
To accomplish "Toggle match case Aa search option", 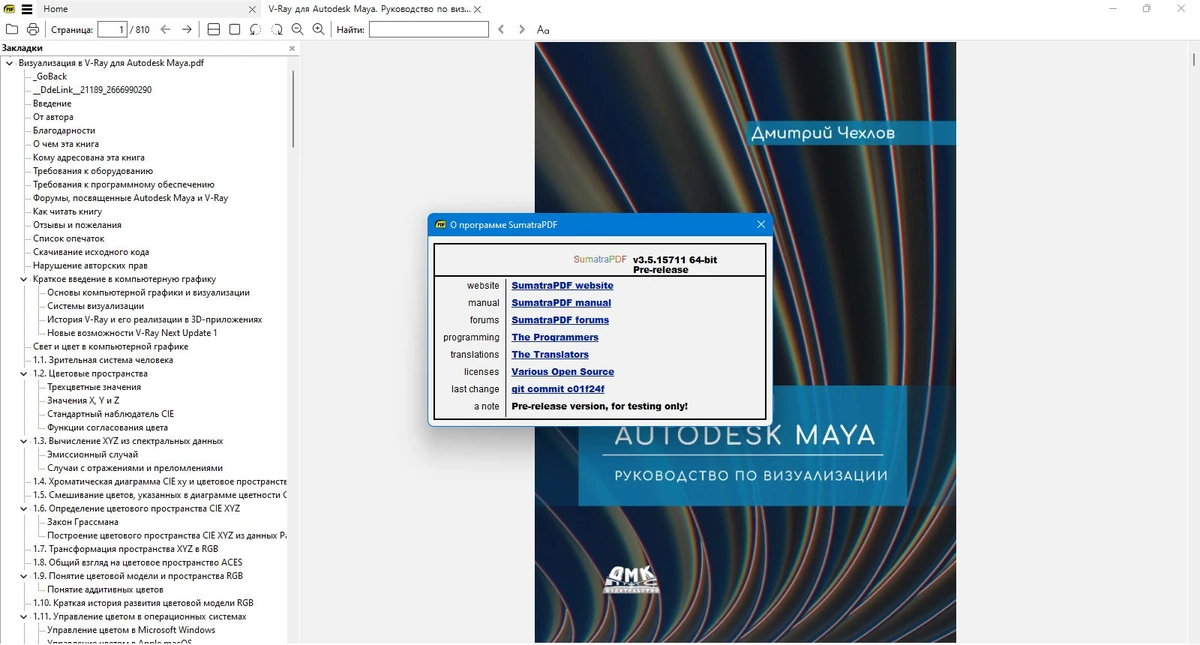I will coord(543,29).
